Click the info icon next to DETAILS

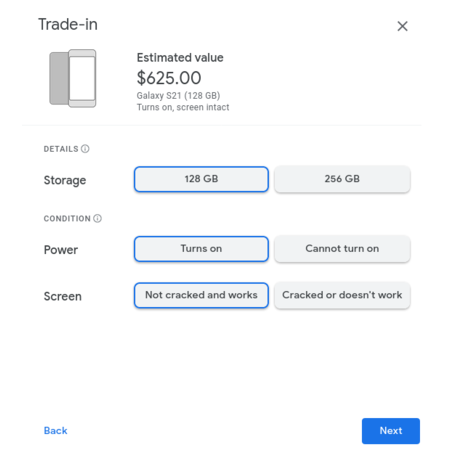[x=85, y=149]
